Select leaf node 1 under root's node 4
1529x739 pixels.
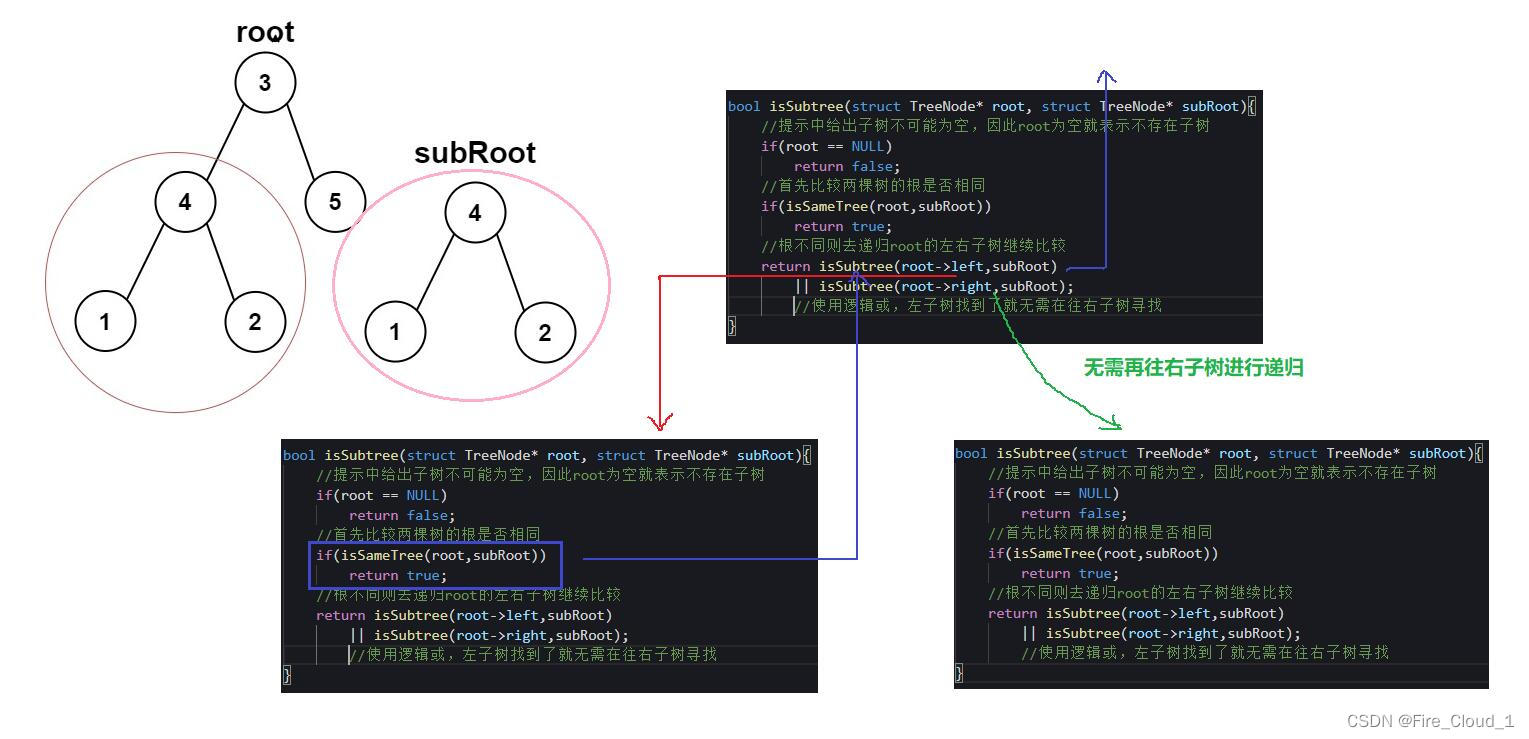click(x=105, y=322)
